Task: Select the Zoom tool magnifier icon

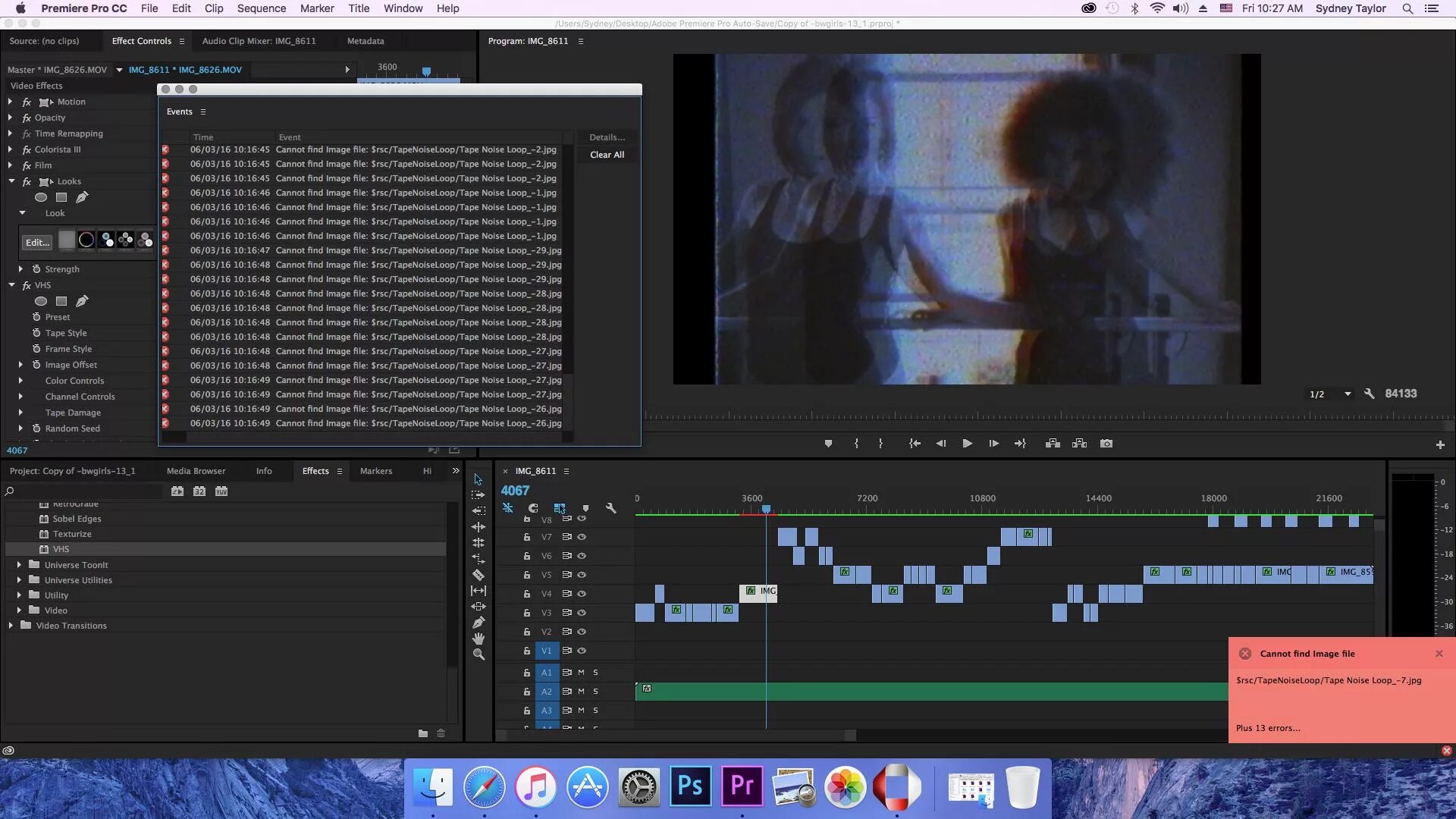Action: (479, 654)
